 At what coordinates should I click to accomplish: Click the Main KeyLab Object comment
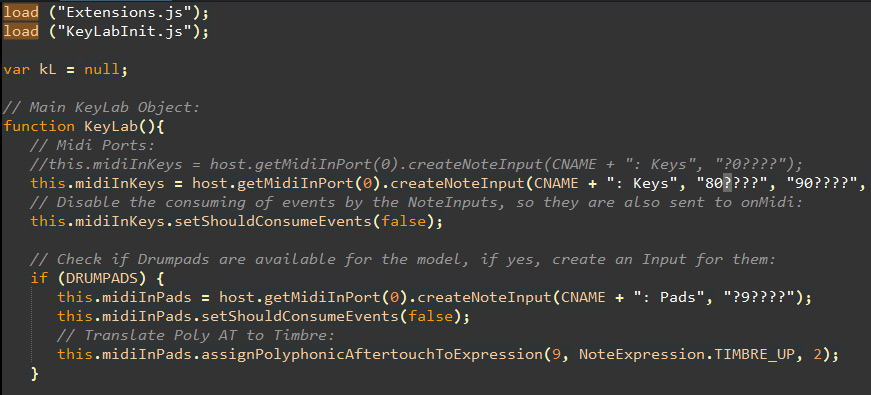(101, 107)
